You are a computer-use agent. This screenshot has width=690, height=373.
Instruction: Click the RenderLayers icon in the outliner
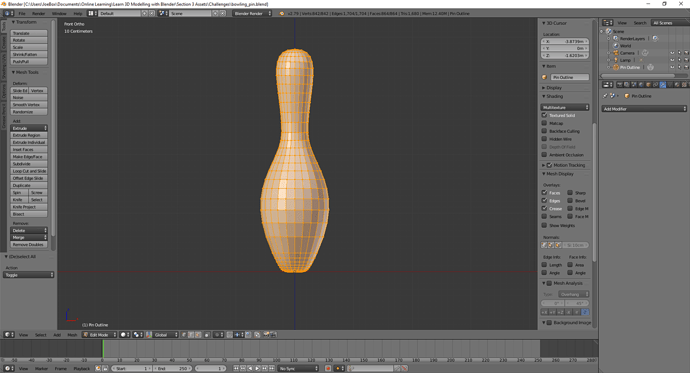click(616, 38)
